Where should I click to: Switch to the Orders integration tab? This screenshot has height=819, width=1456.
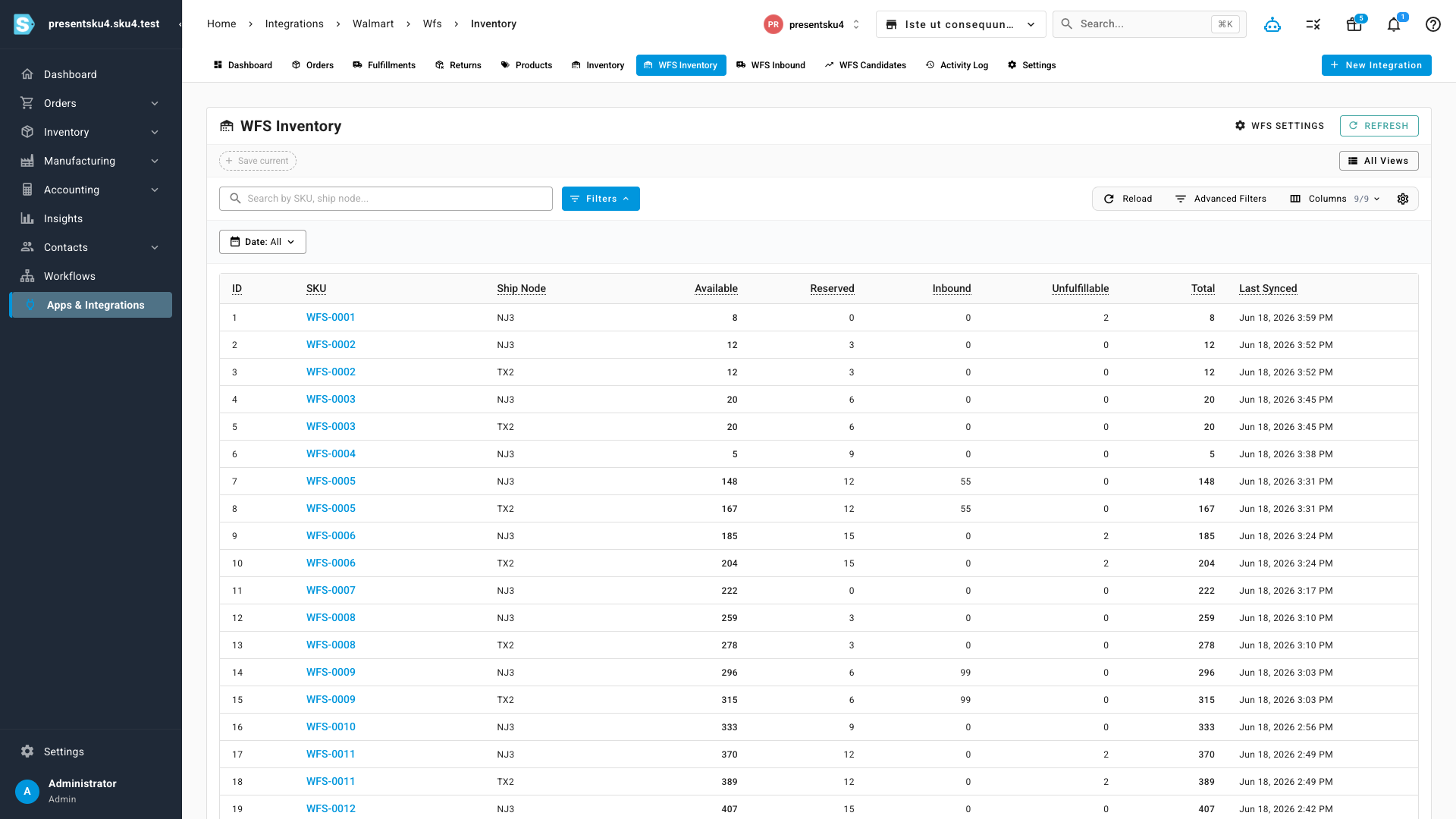click(x=312, y=65)
